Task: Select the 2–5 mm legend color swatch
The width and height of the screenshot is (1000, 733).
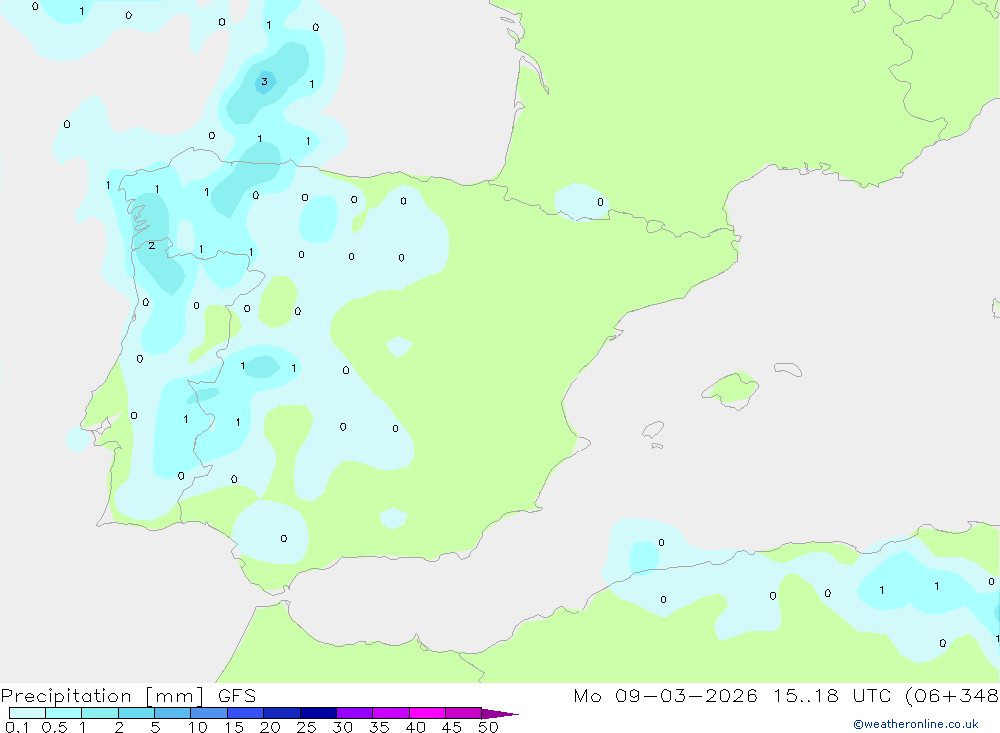Action: coord(136,713)
